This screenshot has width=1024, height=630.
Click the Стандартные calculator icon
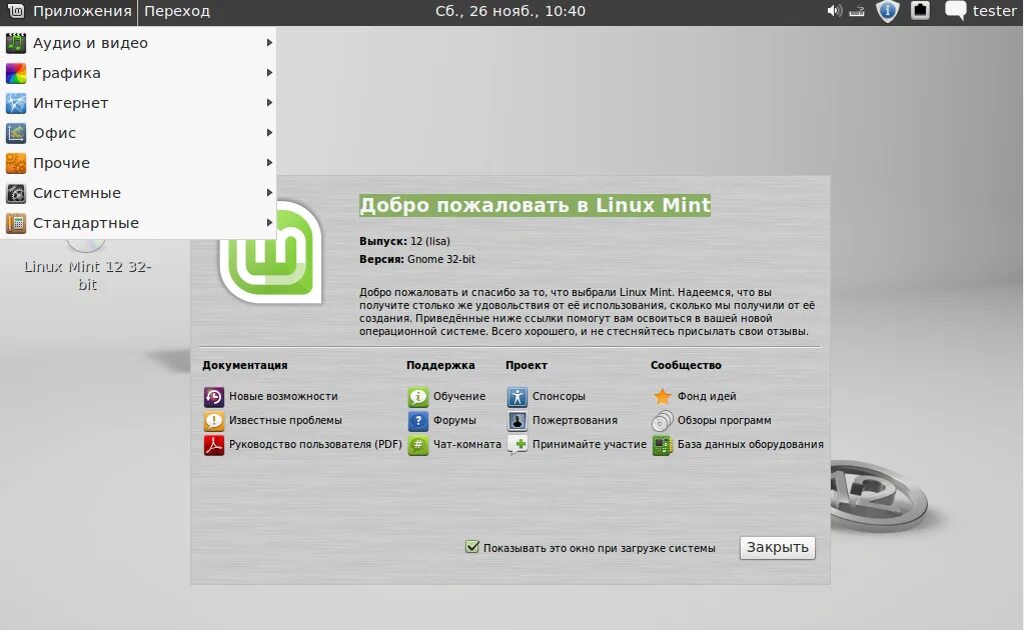click(x=16, y=223)
